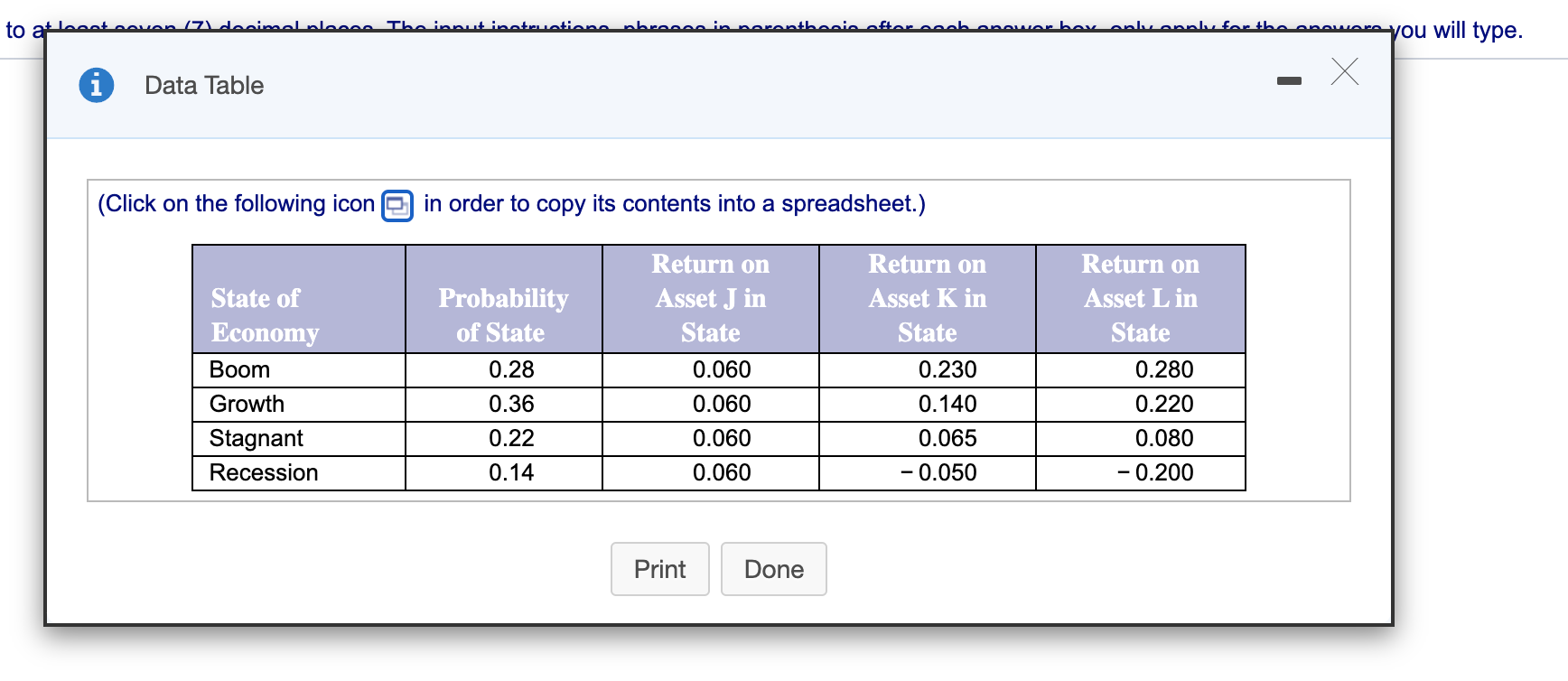1568x681 pixels.
Task: Select the Growth row label
Action: pos(247,405)
